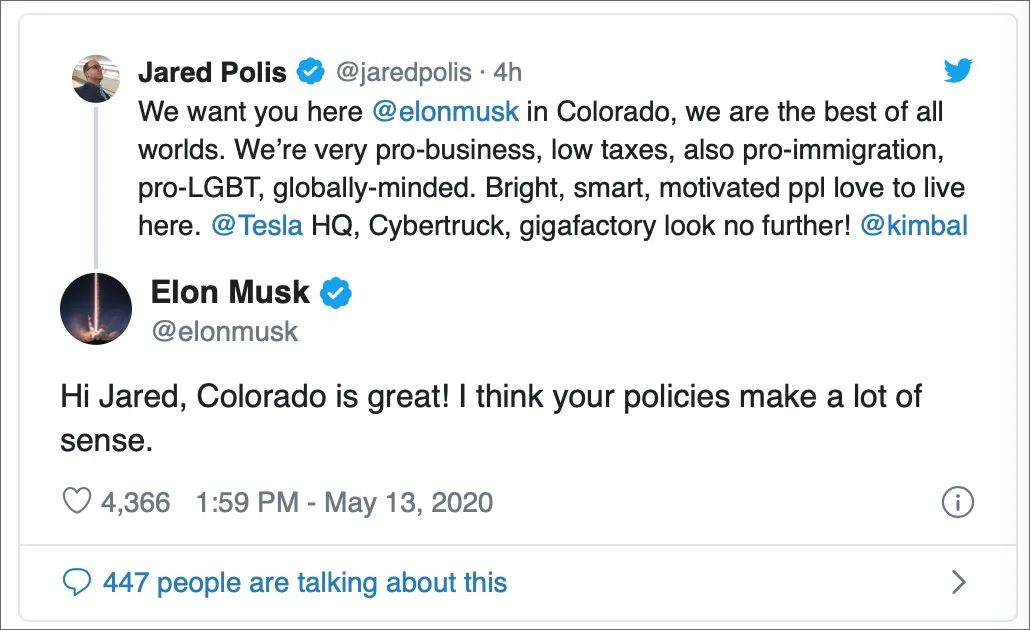Open the 1:59 PM - May 13, 2020 timestamp

coord(345,502)
